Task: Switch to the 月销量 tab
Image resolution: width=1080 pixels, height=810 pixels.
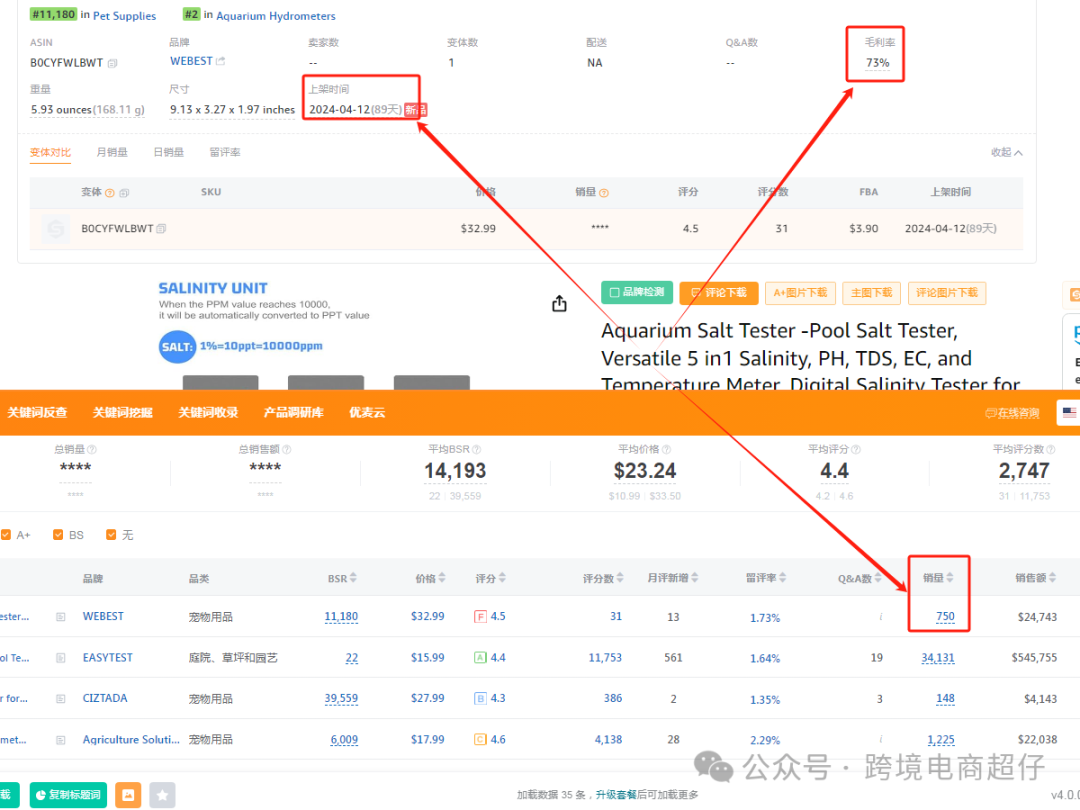Action: [112, 153]
